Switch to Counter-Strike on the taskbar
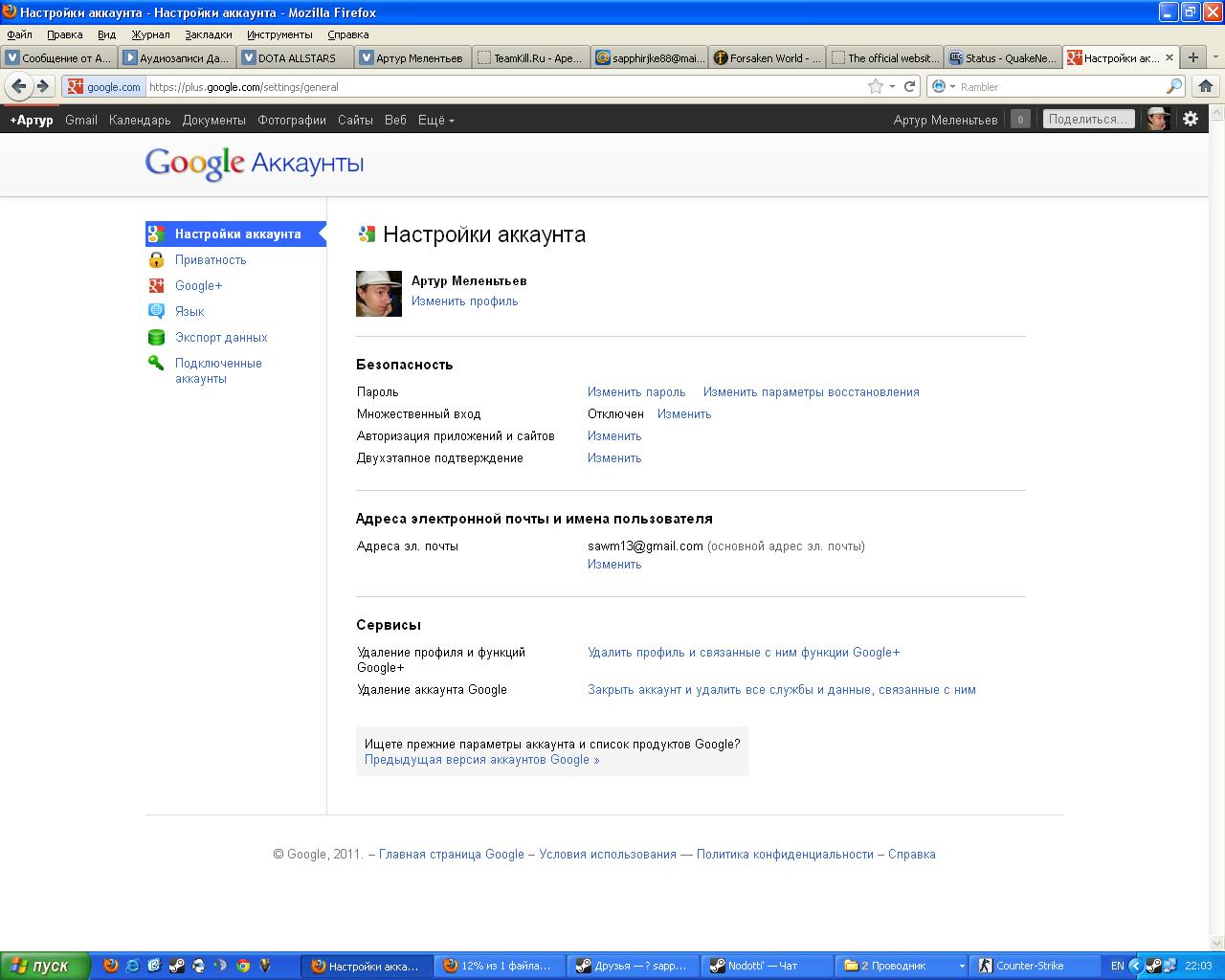Image resolution: width=1225 pixels, height=980 pixels. coord(1035,966)
